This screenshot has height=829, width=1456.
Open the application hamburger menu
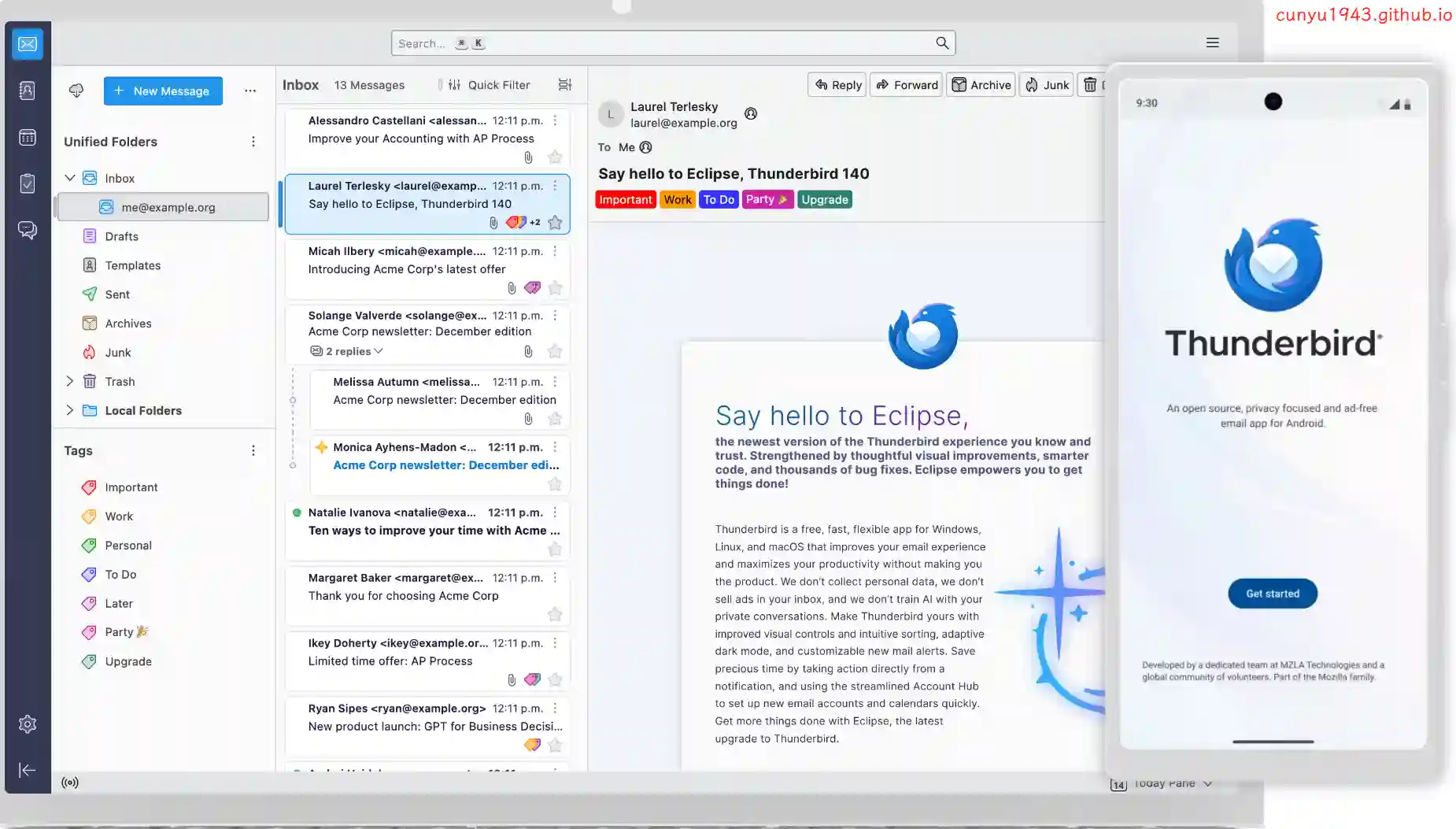pos(1212,43)
